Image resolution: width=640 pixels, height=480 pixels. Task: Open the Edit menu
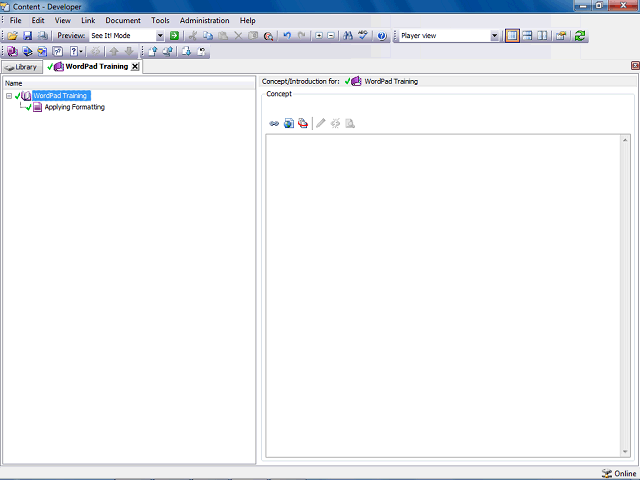(38, 20)
